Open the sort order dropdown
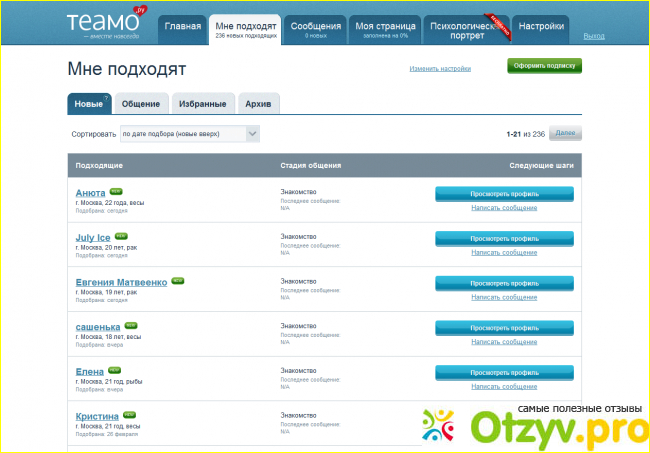 click(x=190, y=133)
